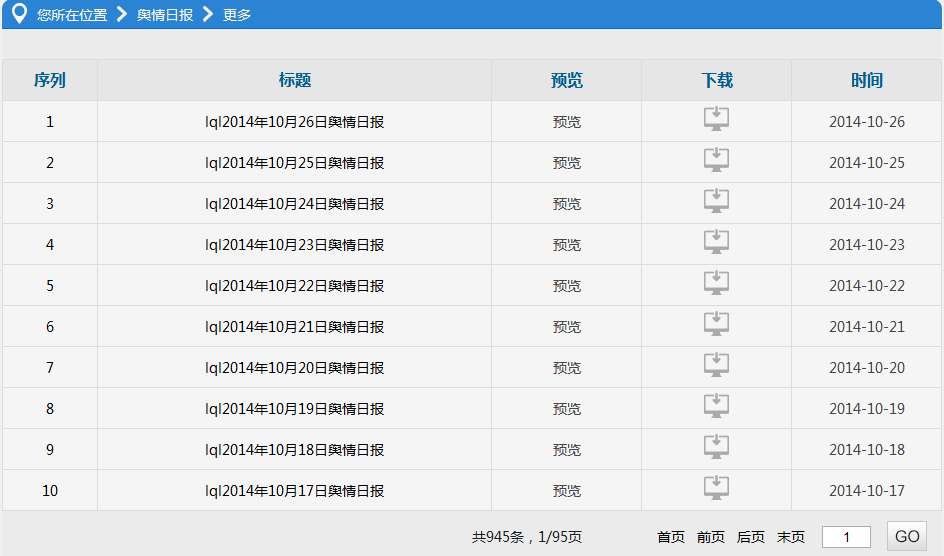Jump to first page 首页
The image size is (944, 556).
(671, 537)
